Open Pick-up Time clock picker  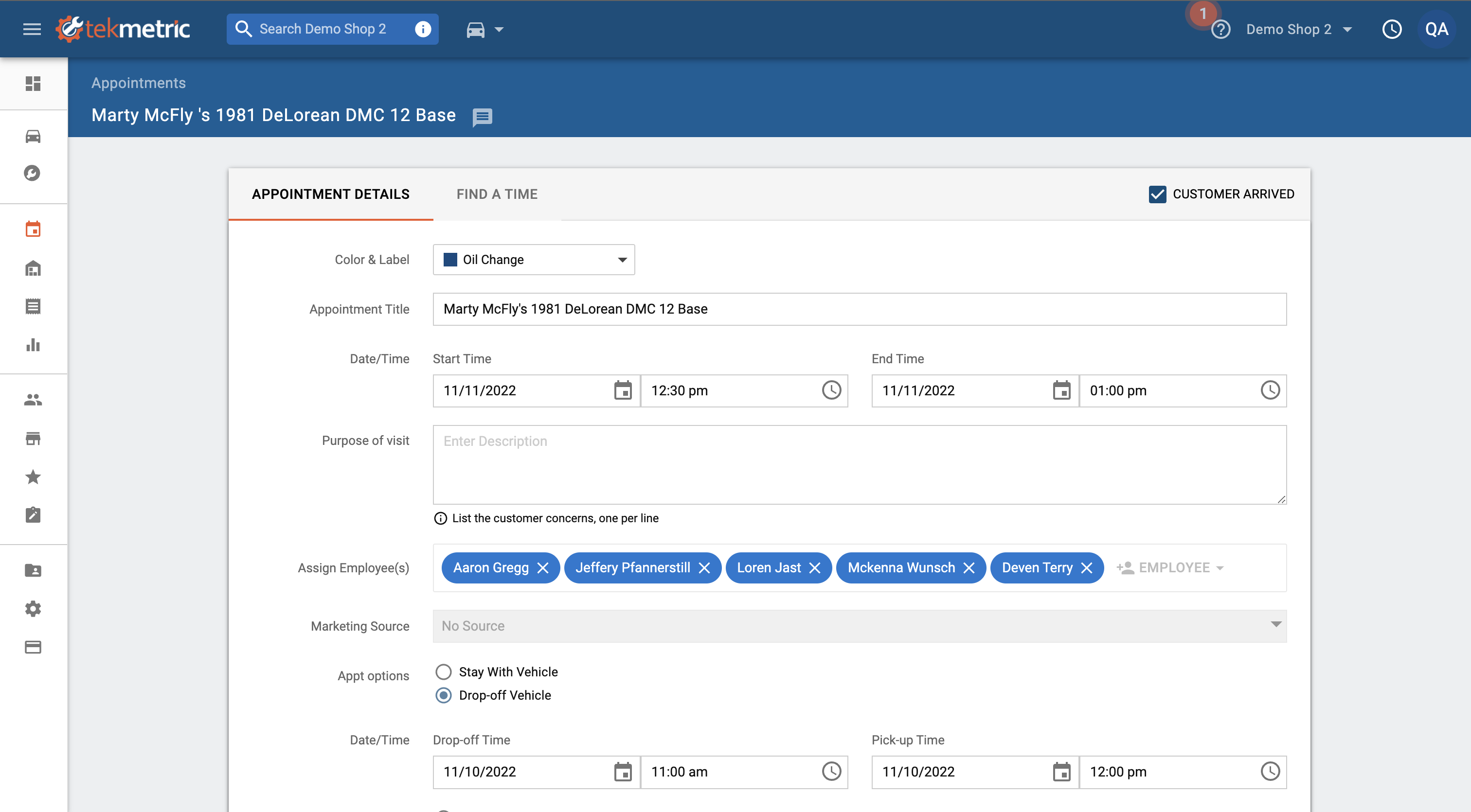tap(1270, 772)
